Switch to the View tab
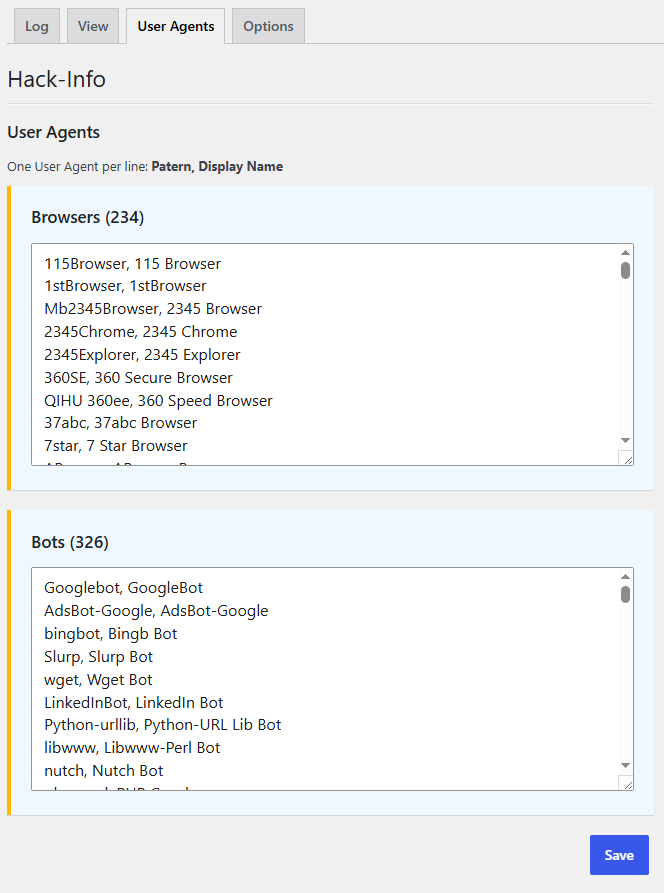Screen dimensions: 664x893 93,26
